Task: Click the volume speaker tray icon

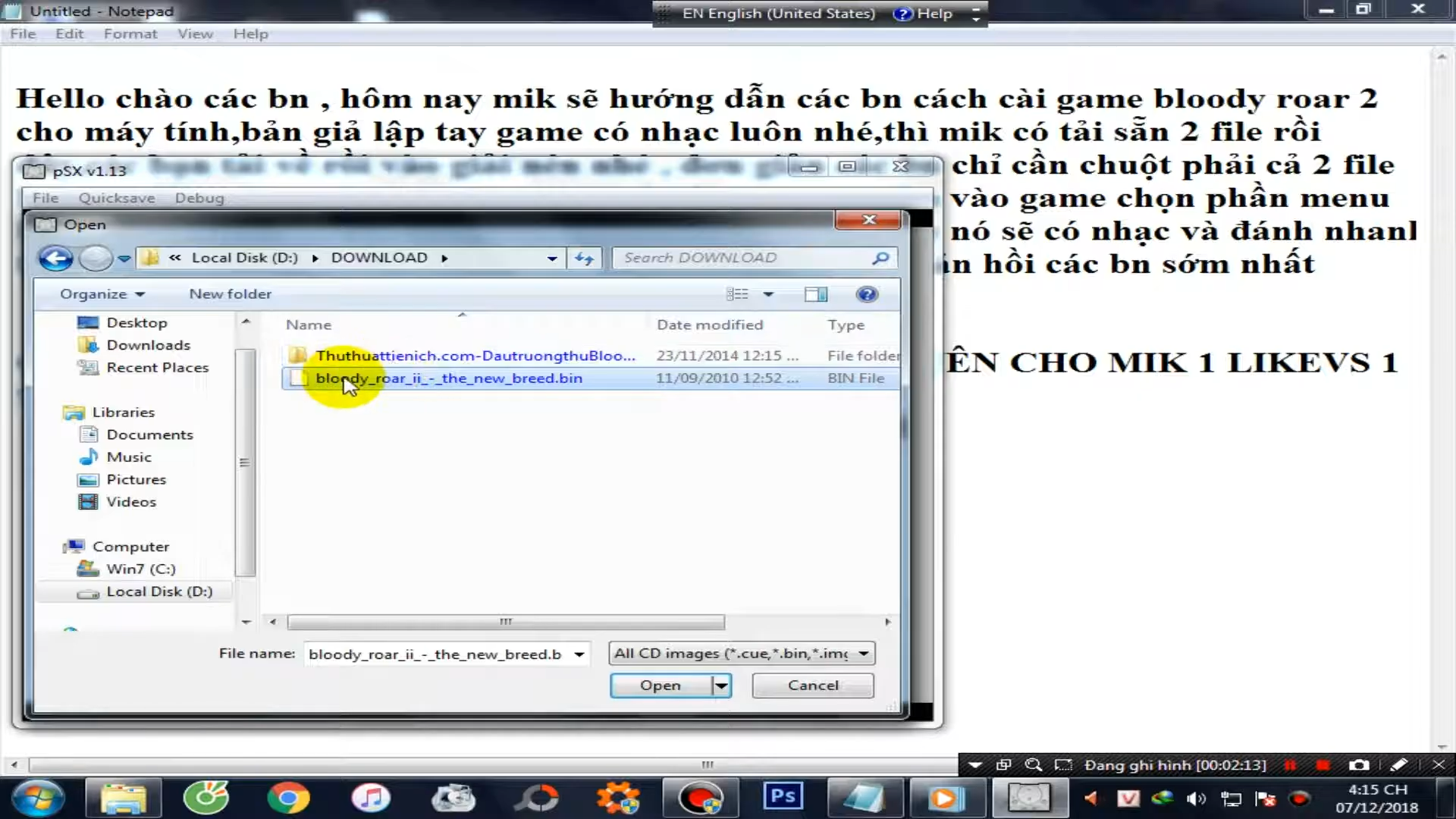Action: [1196, 799]
